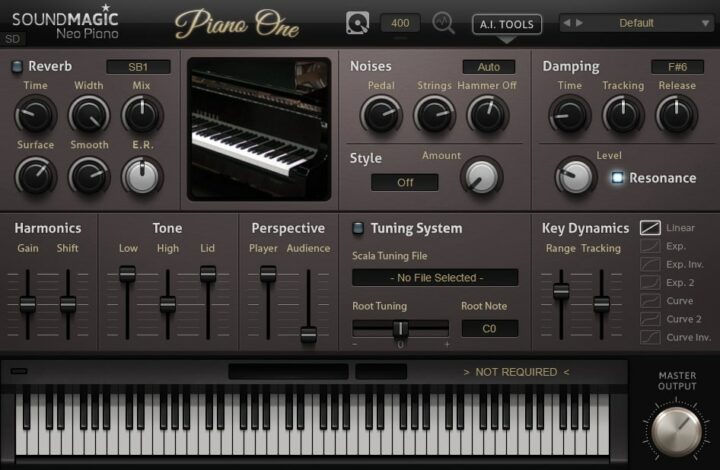Click the Master Output knob
Screen dimensions: 720x470
click(677, 428)
